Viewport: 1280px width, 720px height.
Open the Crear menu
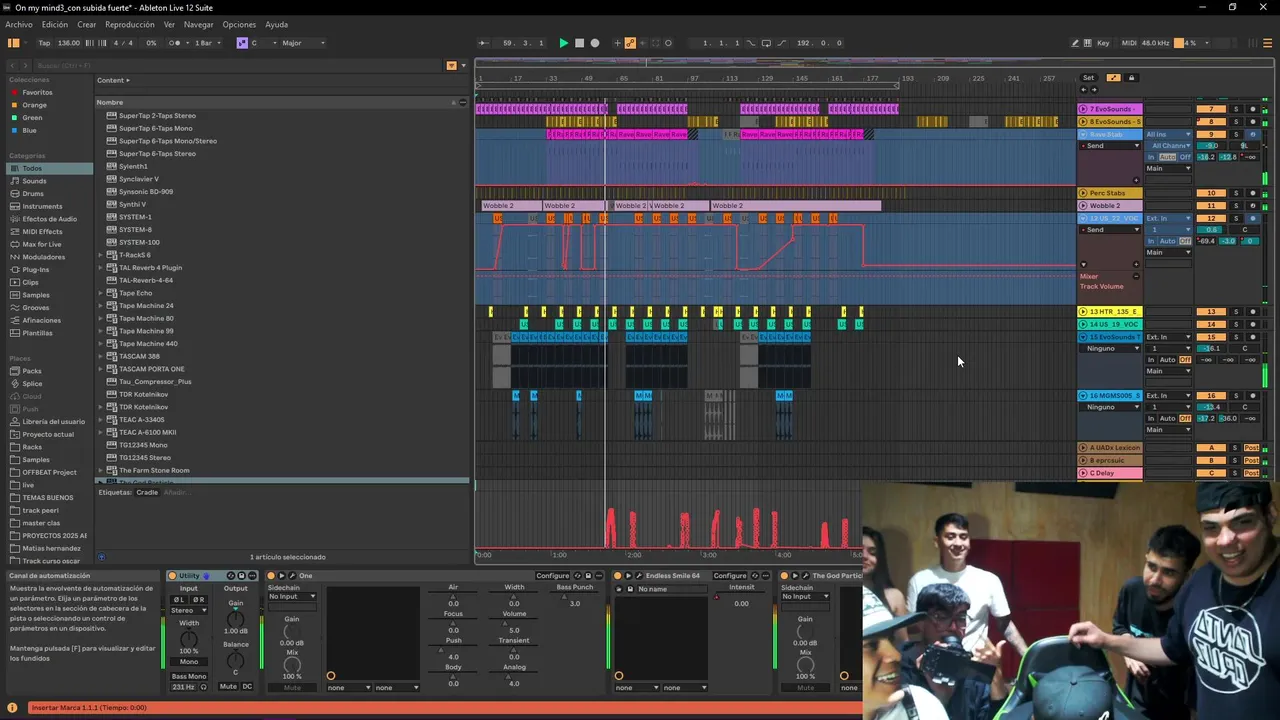[87, 24]
